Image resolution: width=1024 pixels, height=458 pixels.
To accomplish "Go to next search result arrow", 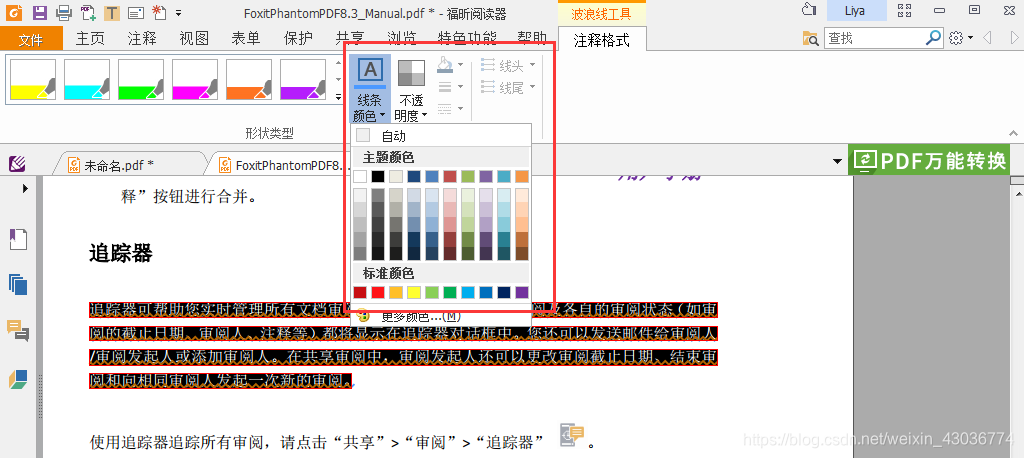I will 1012,38.
